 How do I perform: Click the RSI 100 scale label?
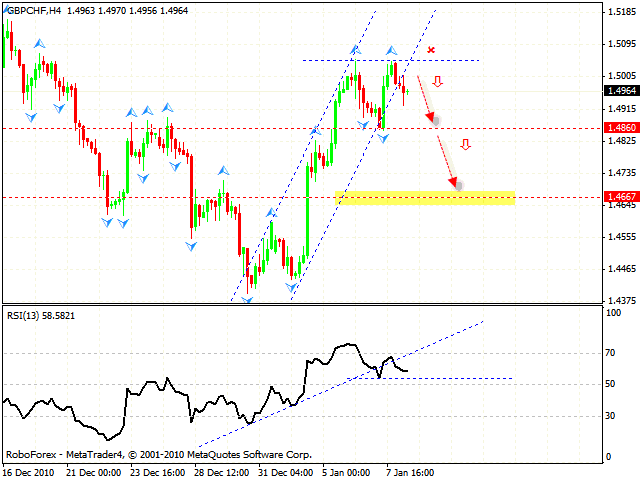613,313
